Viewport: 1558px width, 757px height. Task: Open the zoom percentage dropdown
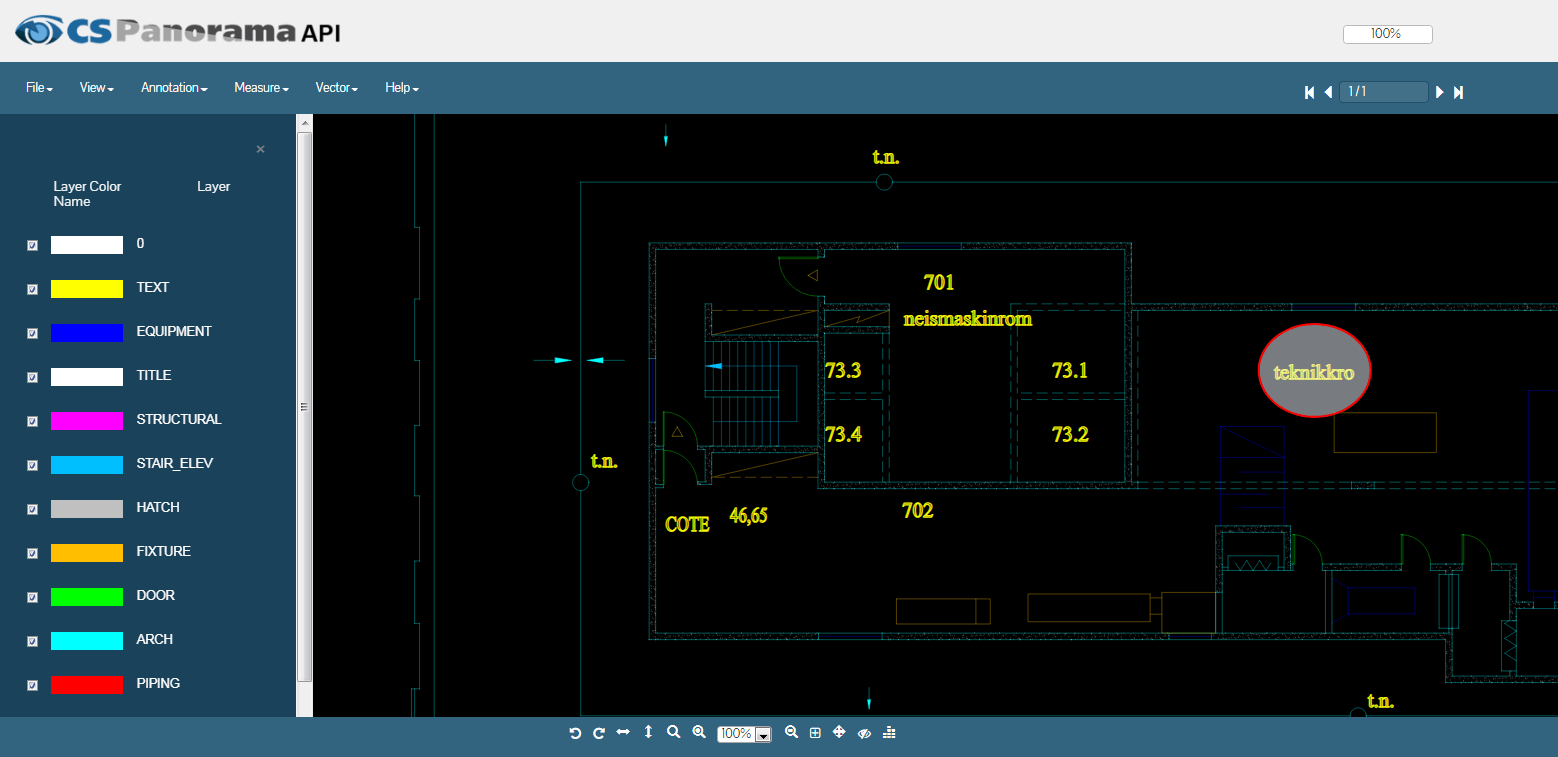[x=764, y=735]
